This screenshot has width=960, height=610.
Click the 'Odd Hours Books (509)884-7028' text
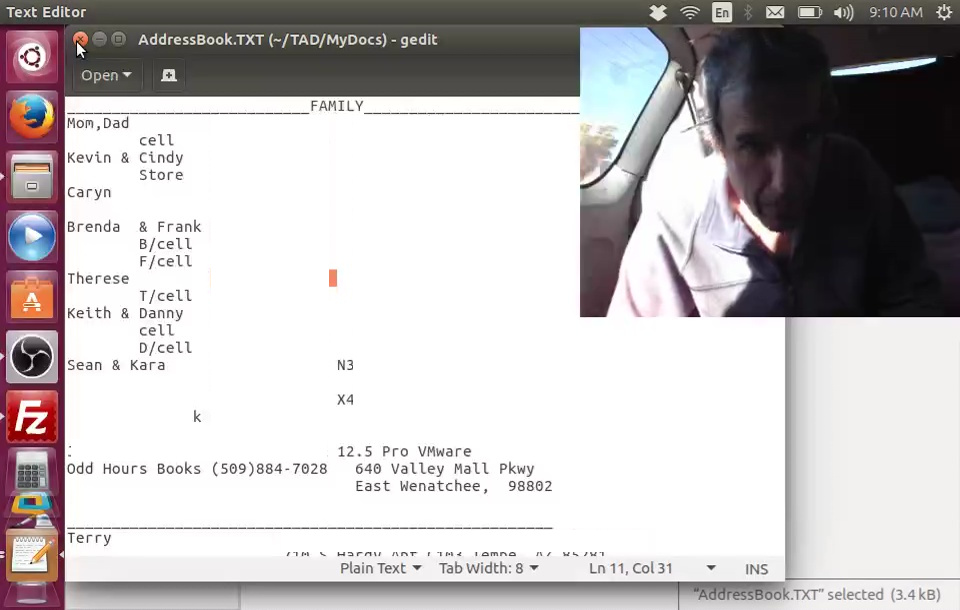(197, 469)
